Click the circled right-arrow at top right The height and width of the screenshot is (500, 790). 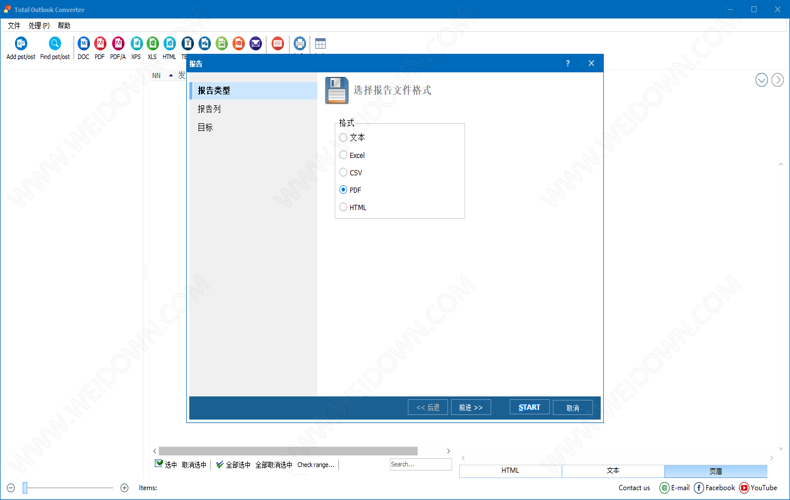(x=777, y=80)
